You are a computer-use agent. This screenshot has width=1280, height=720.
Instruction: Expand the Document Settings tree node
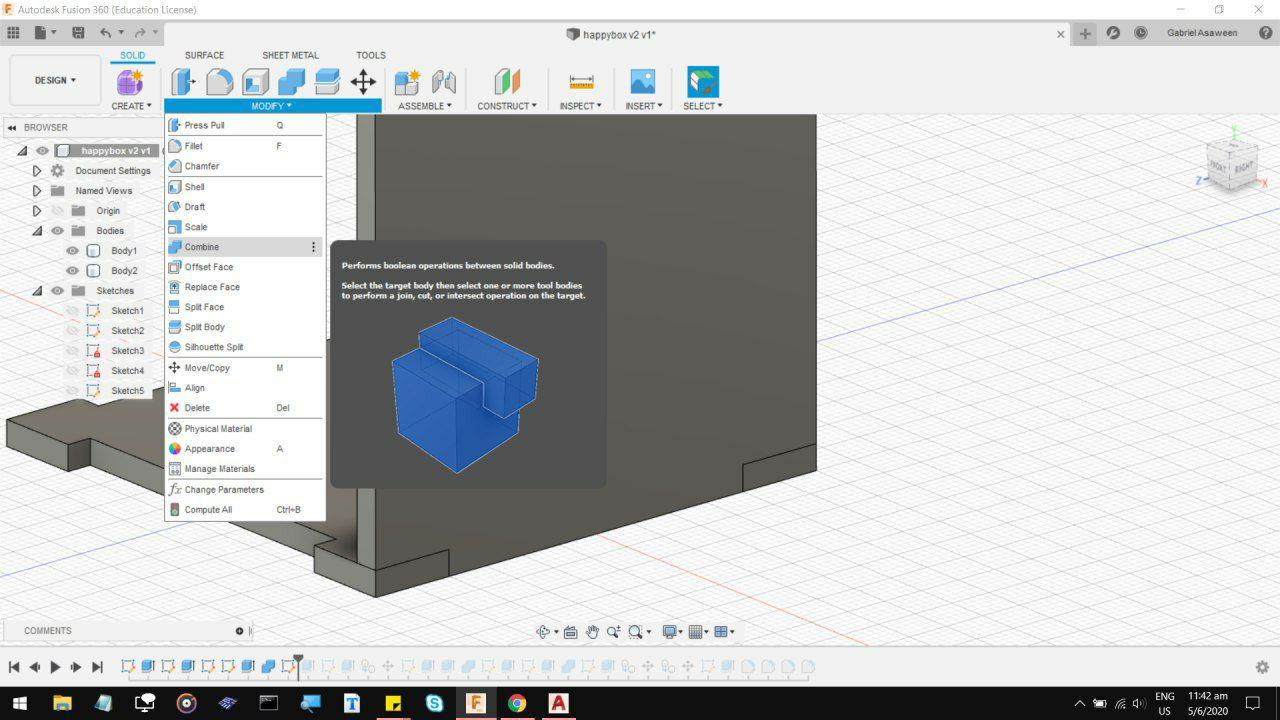[x=37, y=171]
